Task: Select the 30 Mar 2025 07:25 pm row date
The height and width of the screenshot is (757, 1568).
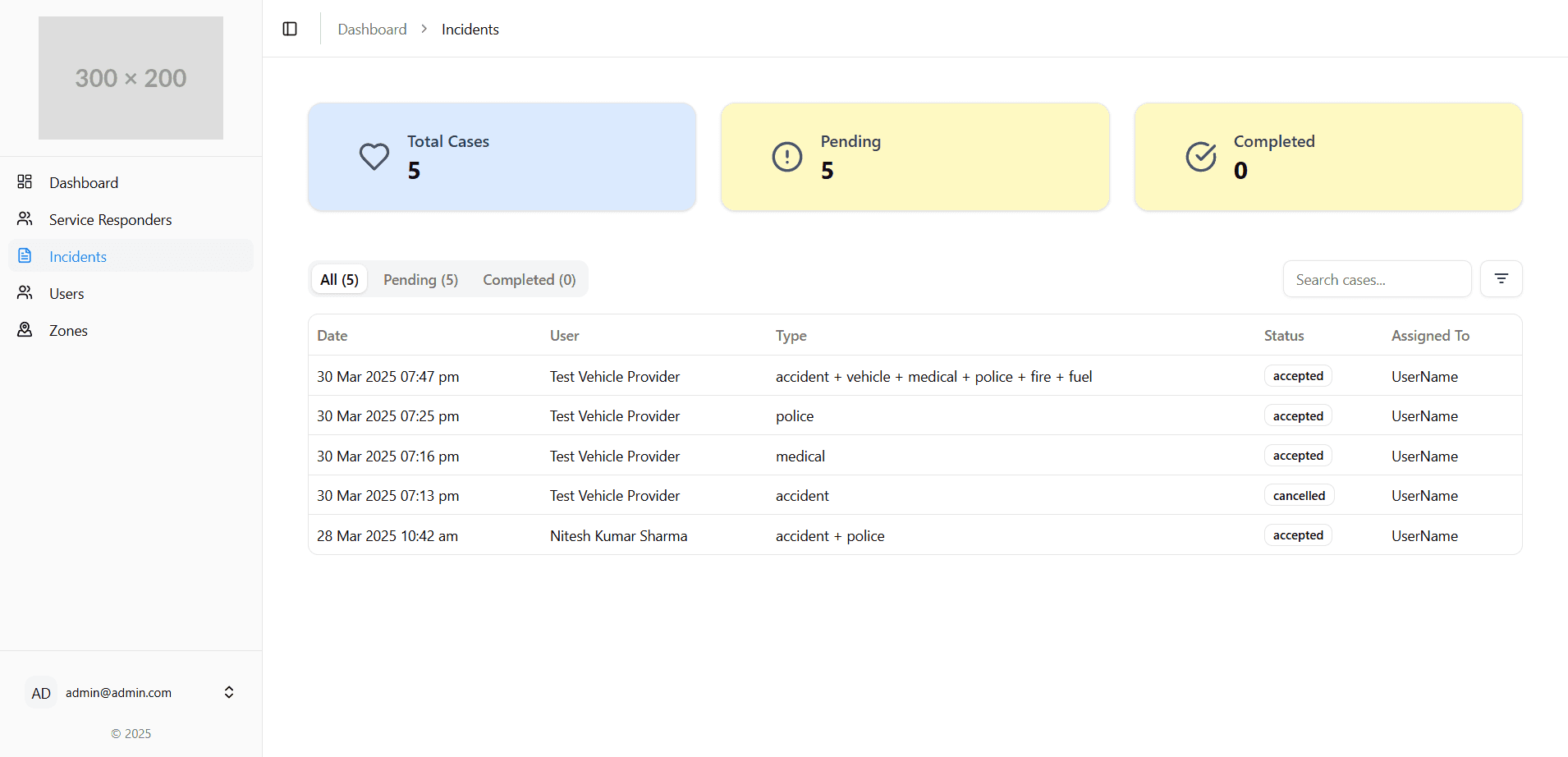Action: click(387, 415)
